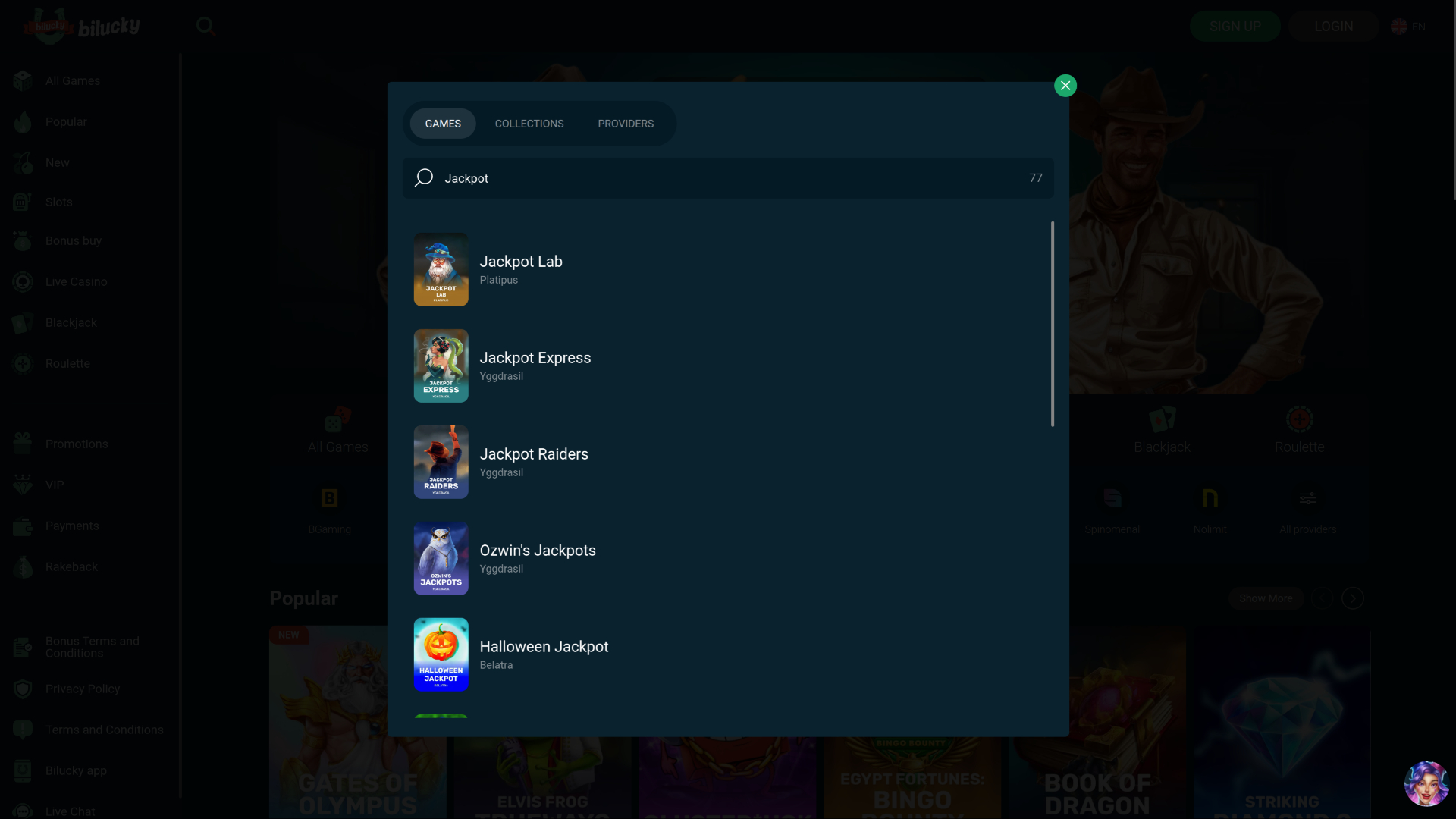Open Live Casino via its sidebar icon
This screenshot has height=819, width=1456.
tap(23, 281)
